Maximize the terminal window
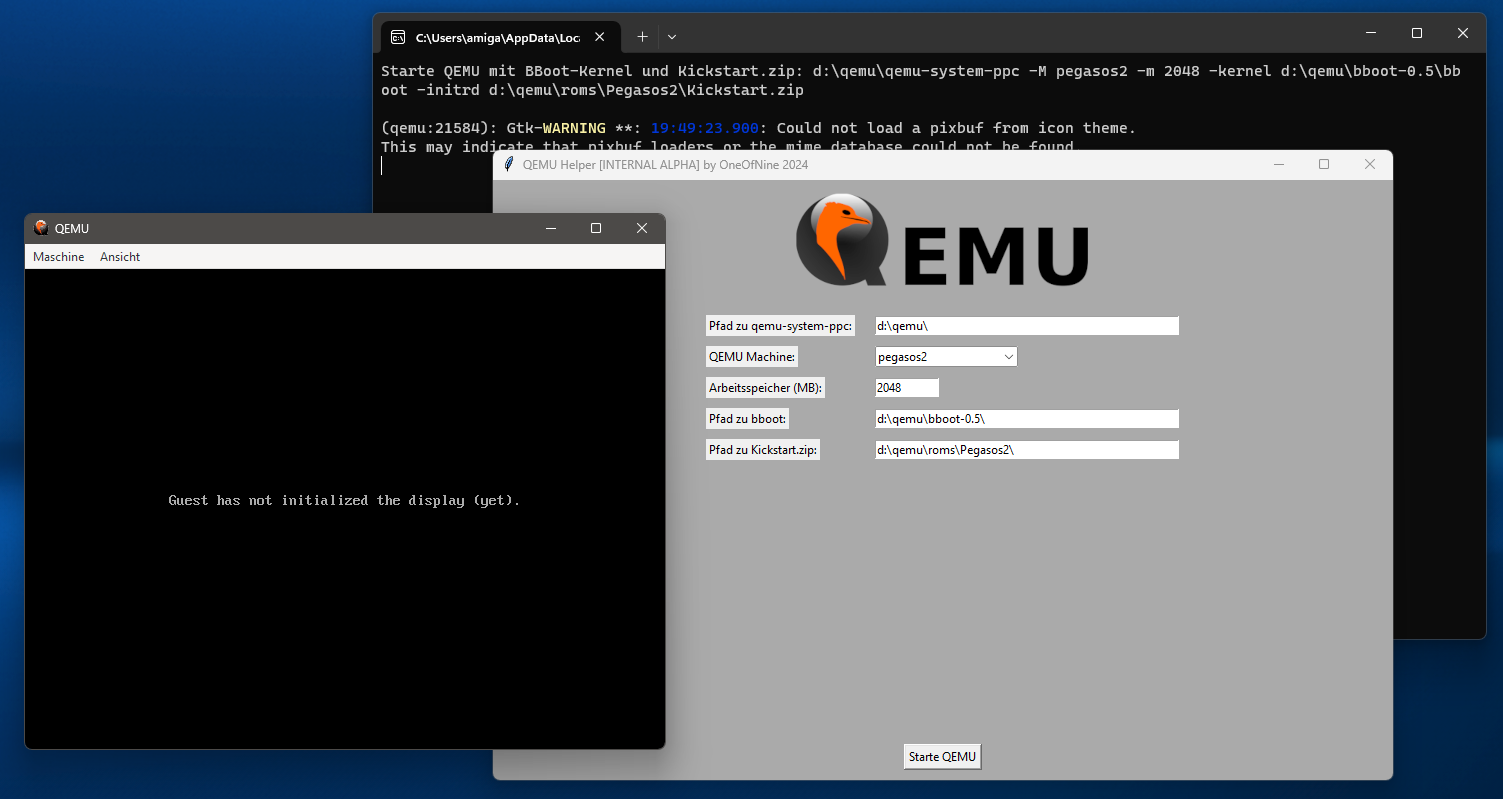The height and width of the screenshot is (799, 1503). pyautogui.click(x=1417, y=33)
